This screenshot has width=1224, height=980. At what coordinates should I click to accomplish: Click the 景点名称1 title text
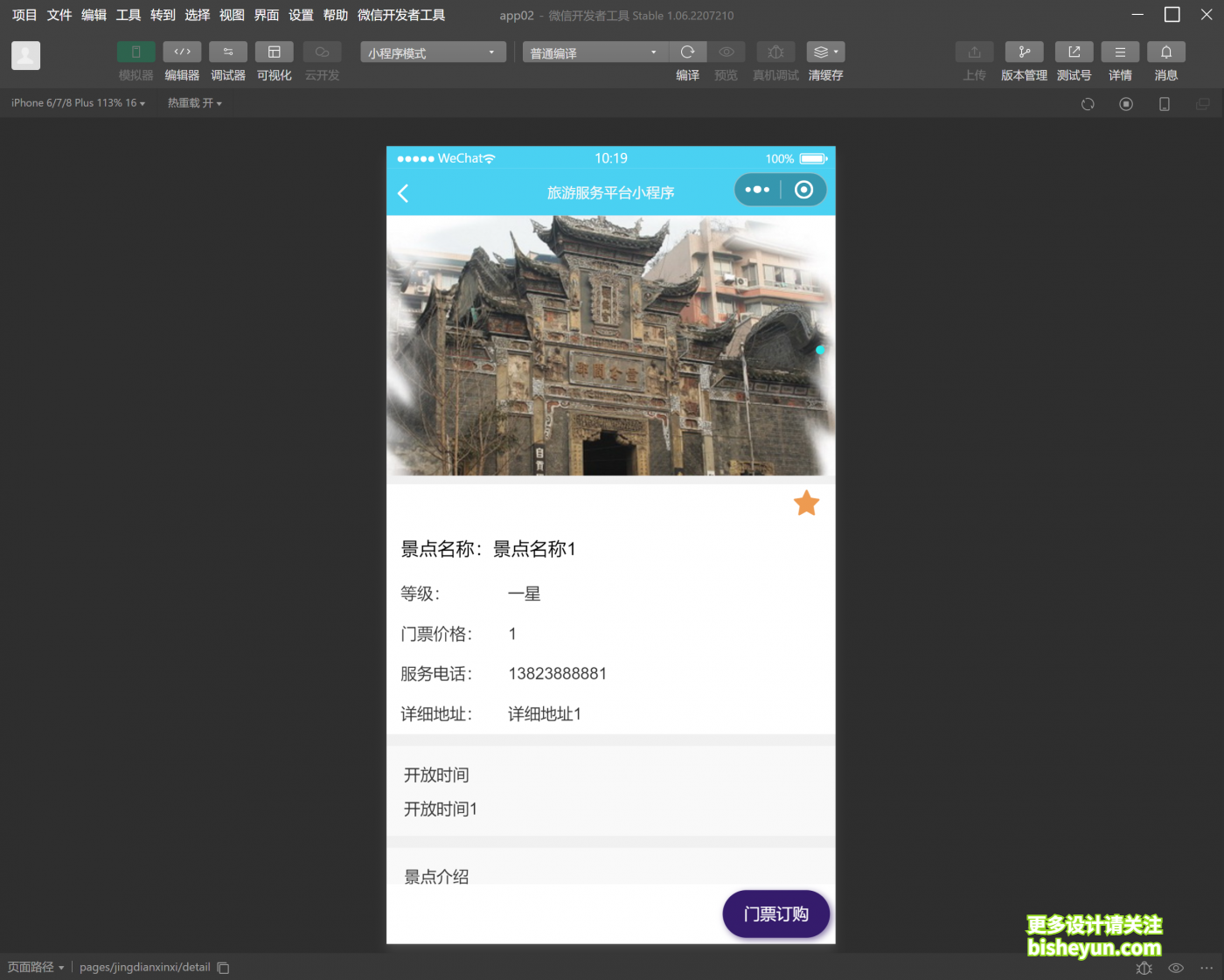[534, 549]
